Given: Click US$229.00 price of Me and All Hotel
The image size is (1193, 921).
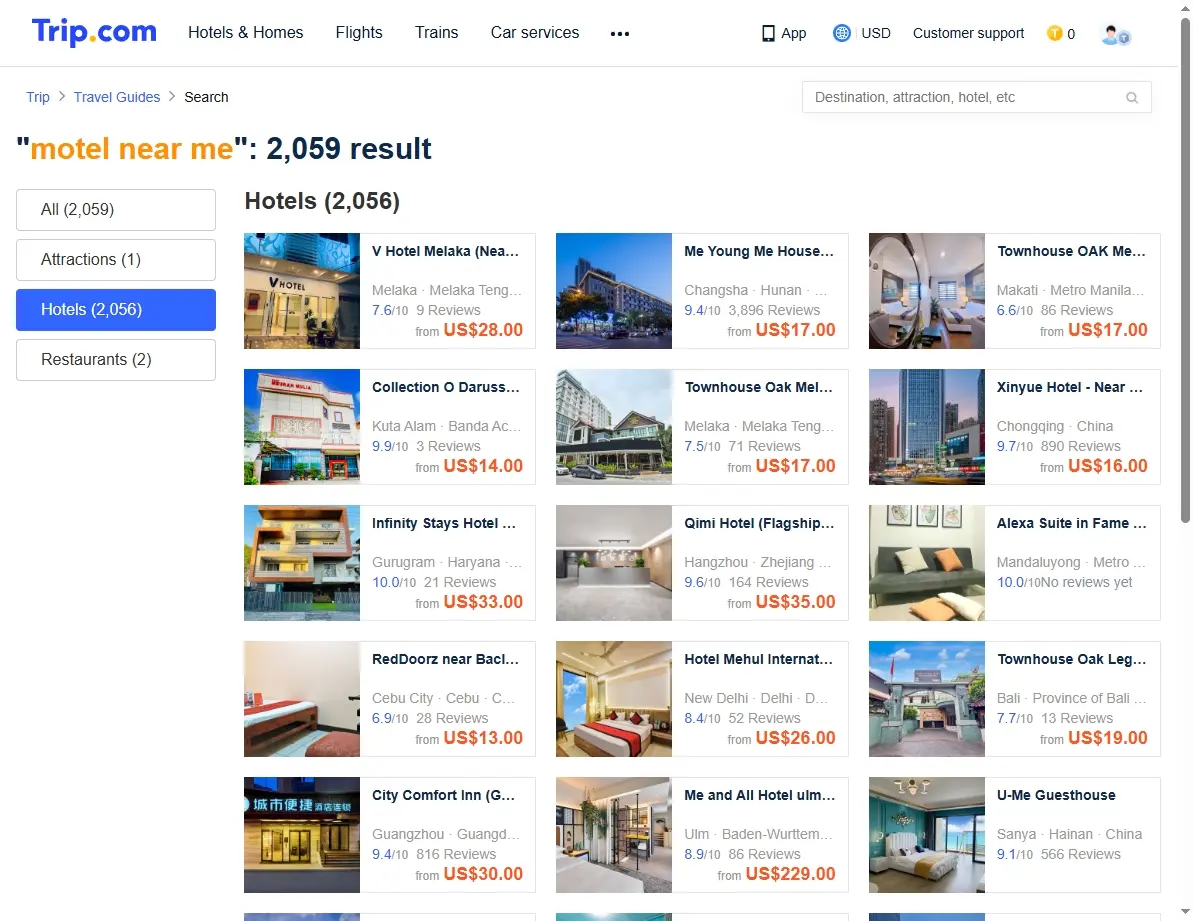Looking at the screenshot, I should point(791,875).
